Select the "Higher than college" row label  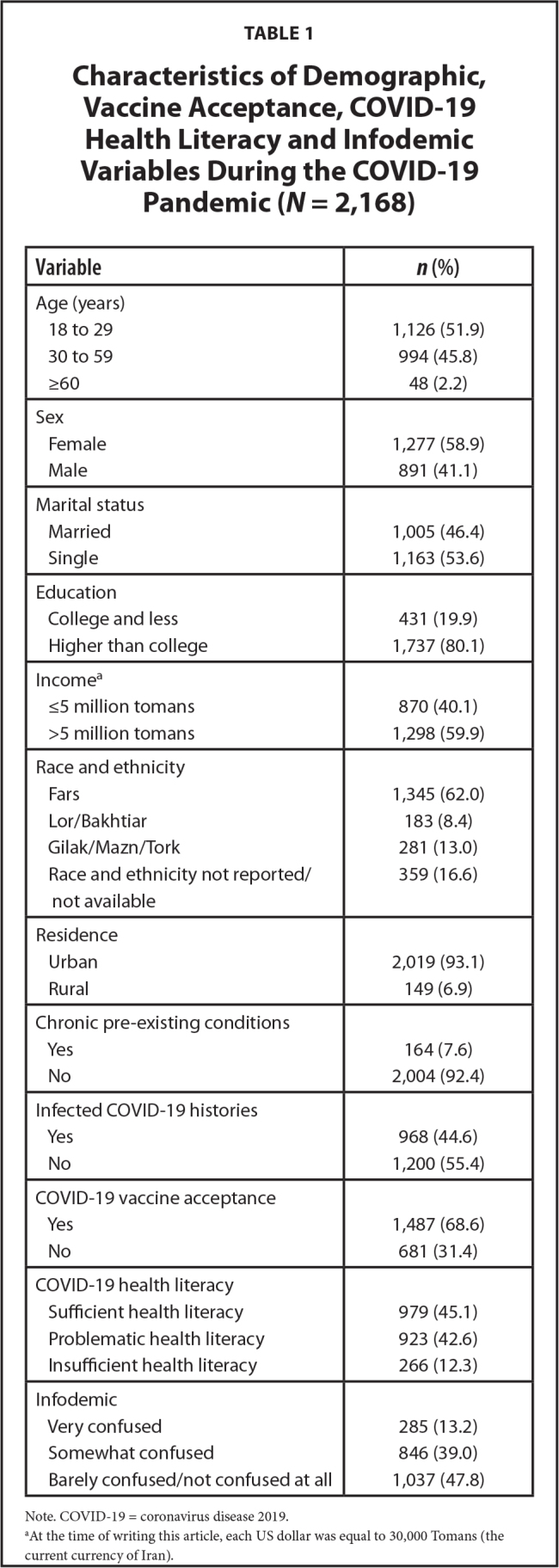click(x=127, y=646)
